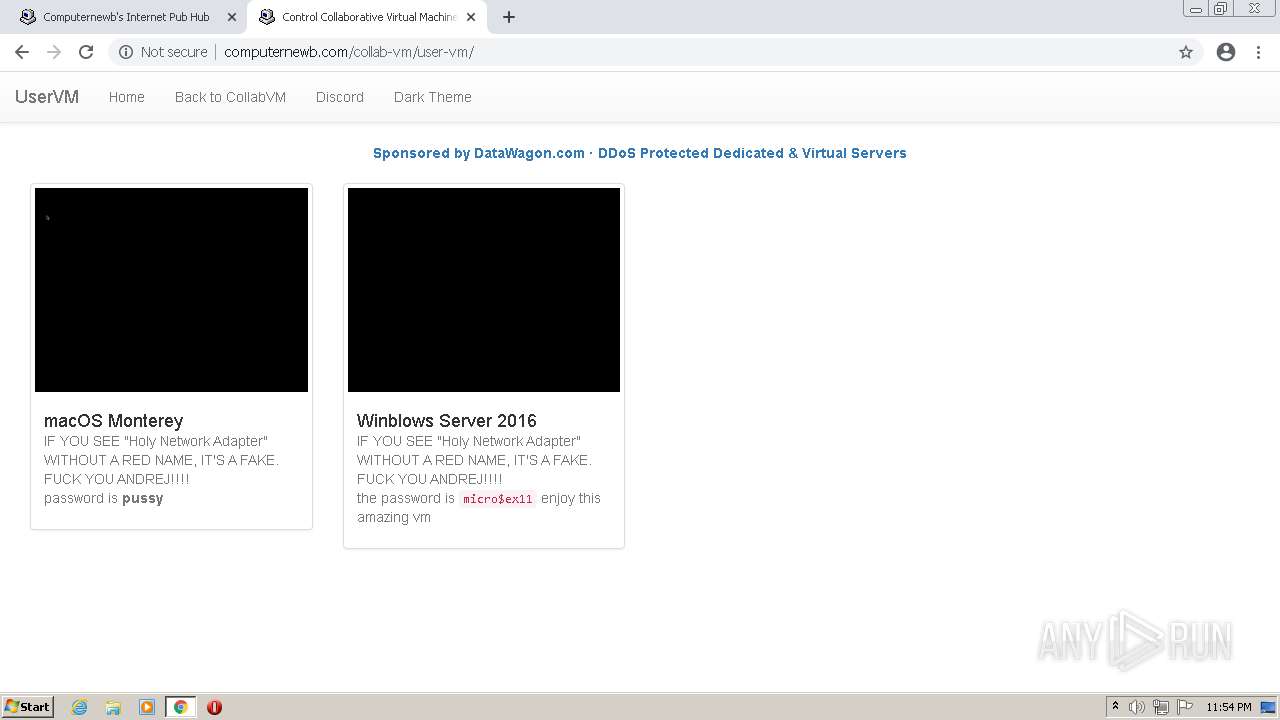The height and width of the screenshot is (720, 1280).
Task: Open the network tray icon
Action: [x=1161, y=707]
